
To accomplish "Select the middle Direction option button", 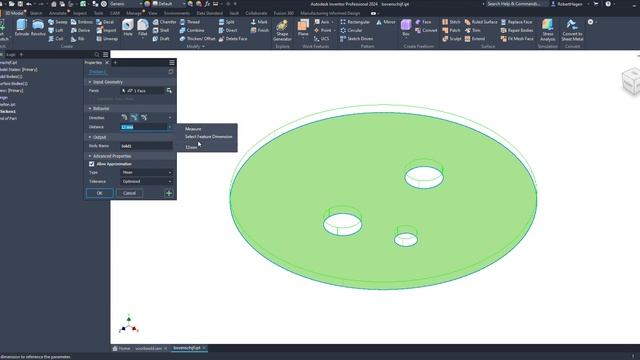I will click(x=134, y=118).
